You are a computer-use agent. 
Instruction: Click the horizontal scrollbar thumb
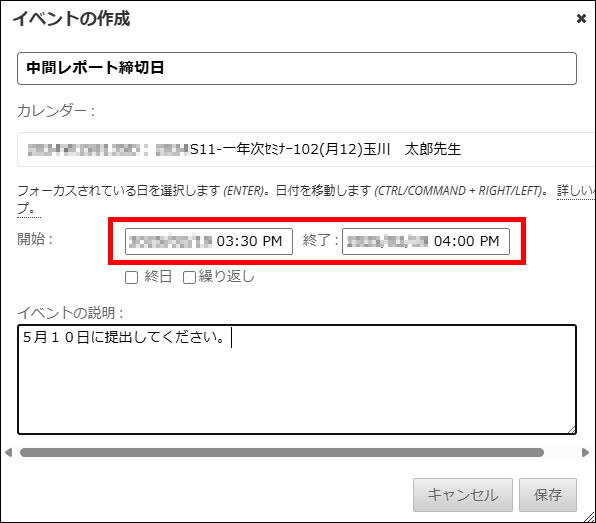[282, 452]
